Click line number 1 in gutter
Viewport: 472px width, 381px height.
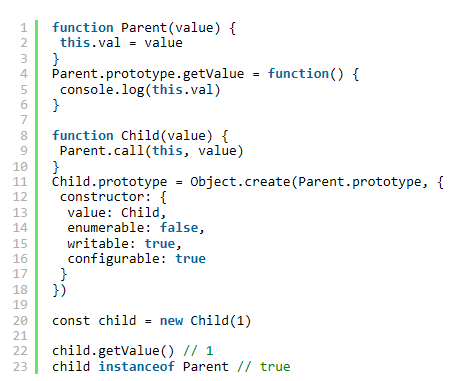(x=24, y=28)
